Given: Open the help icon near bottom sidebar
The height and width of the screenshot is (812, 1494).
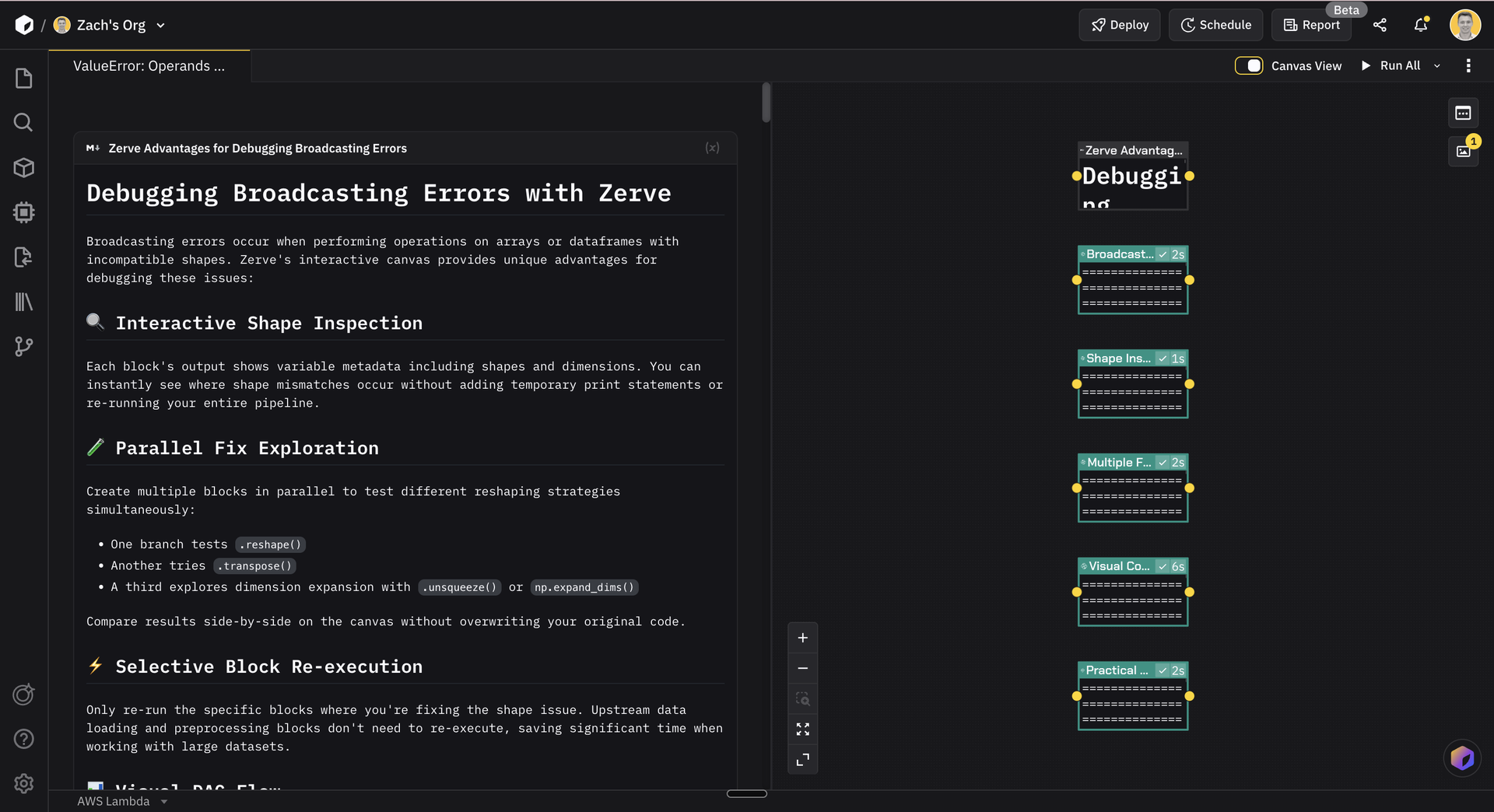Looking at the screenshot, I should 23,739.
